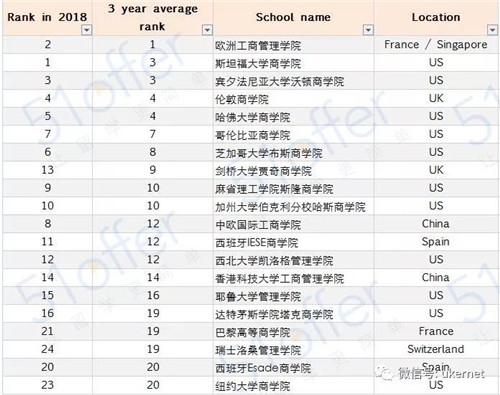Screen dimensions: 500x395
Task: Select the 哈佛大学商学院 cell
Action: coord(294,117)
